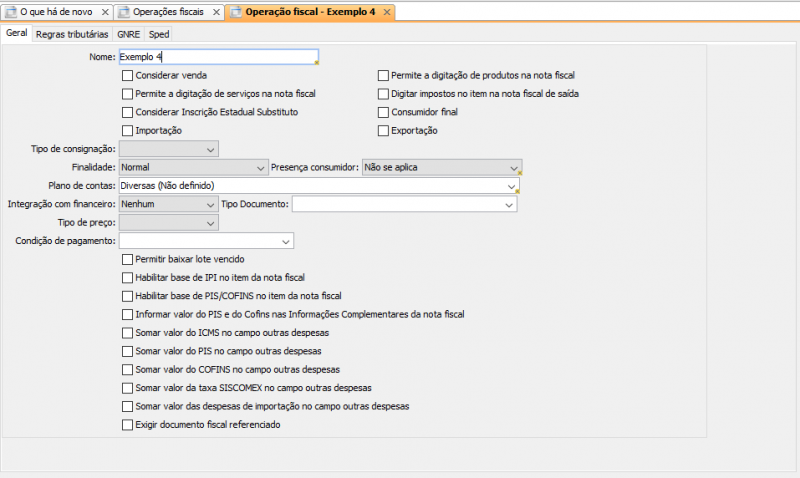Close the 'Operações fiscais' tab
The width and height of the screenshot is (800, 478).
[x=217, y=12]
